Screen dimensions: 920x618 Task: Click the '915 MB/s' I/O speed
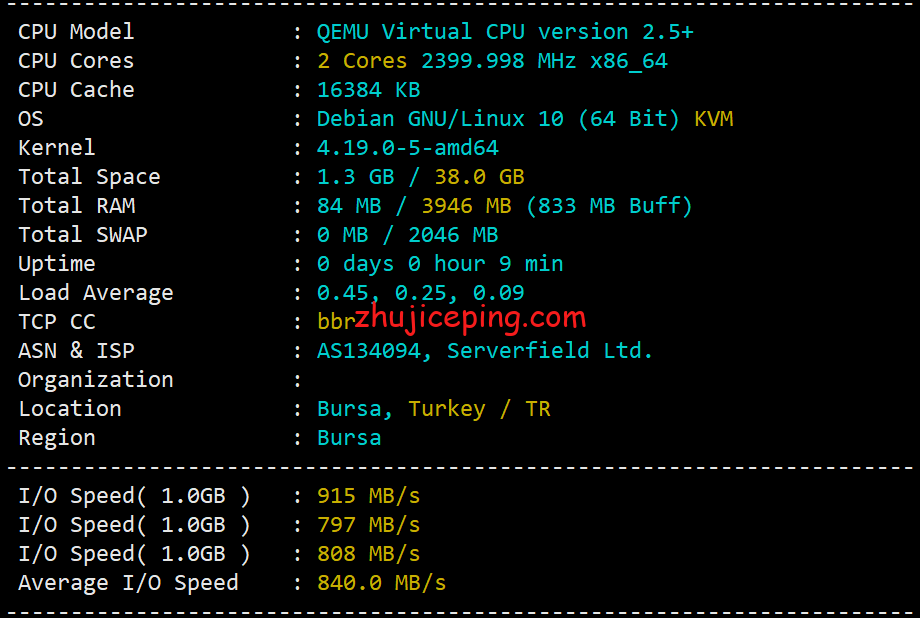(368, 496)
